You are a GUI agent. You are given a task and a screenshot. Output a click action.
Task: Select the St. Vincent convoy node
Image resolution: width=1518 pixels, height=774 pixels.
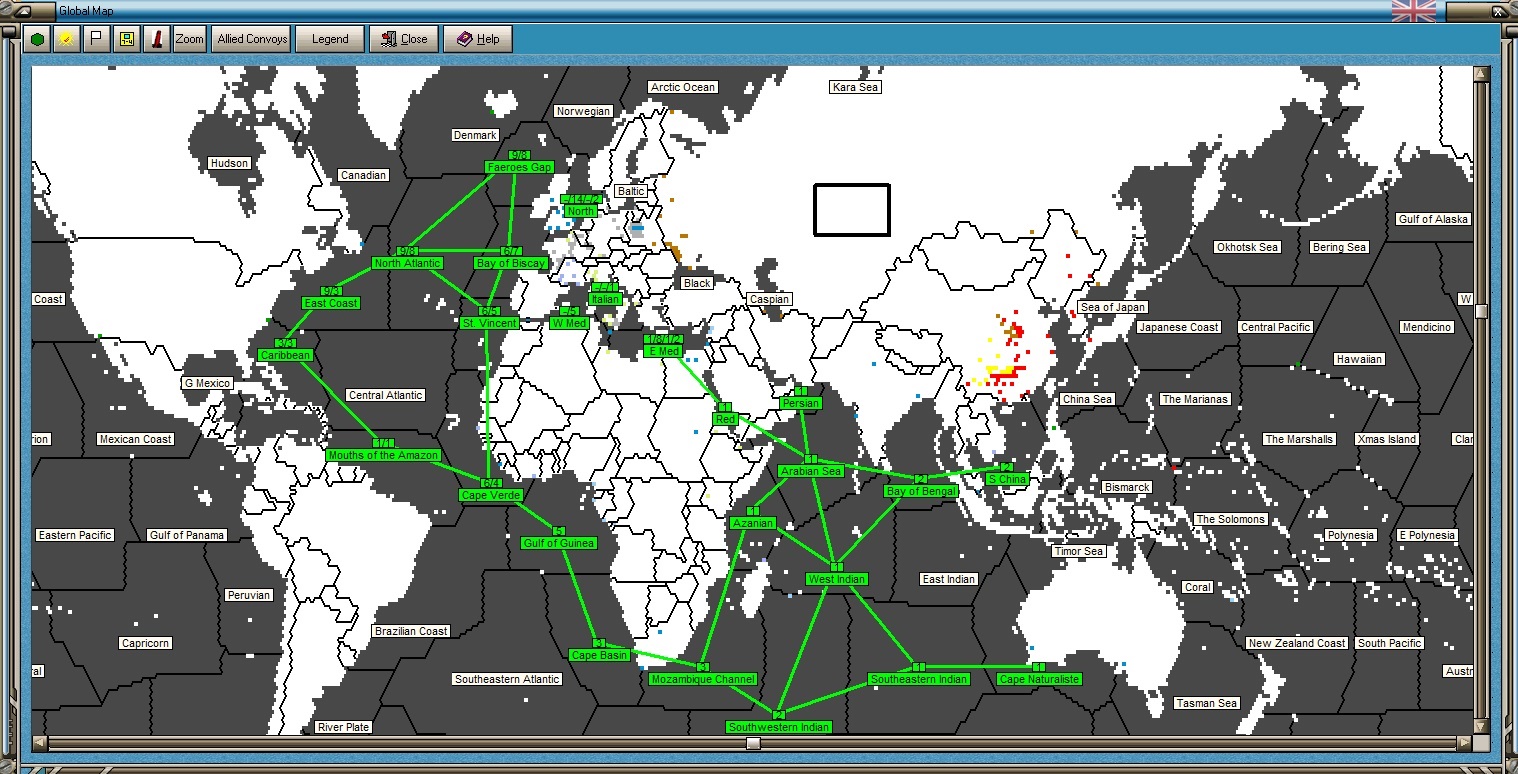point(489,323)
